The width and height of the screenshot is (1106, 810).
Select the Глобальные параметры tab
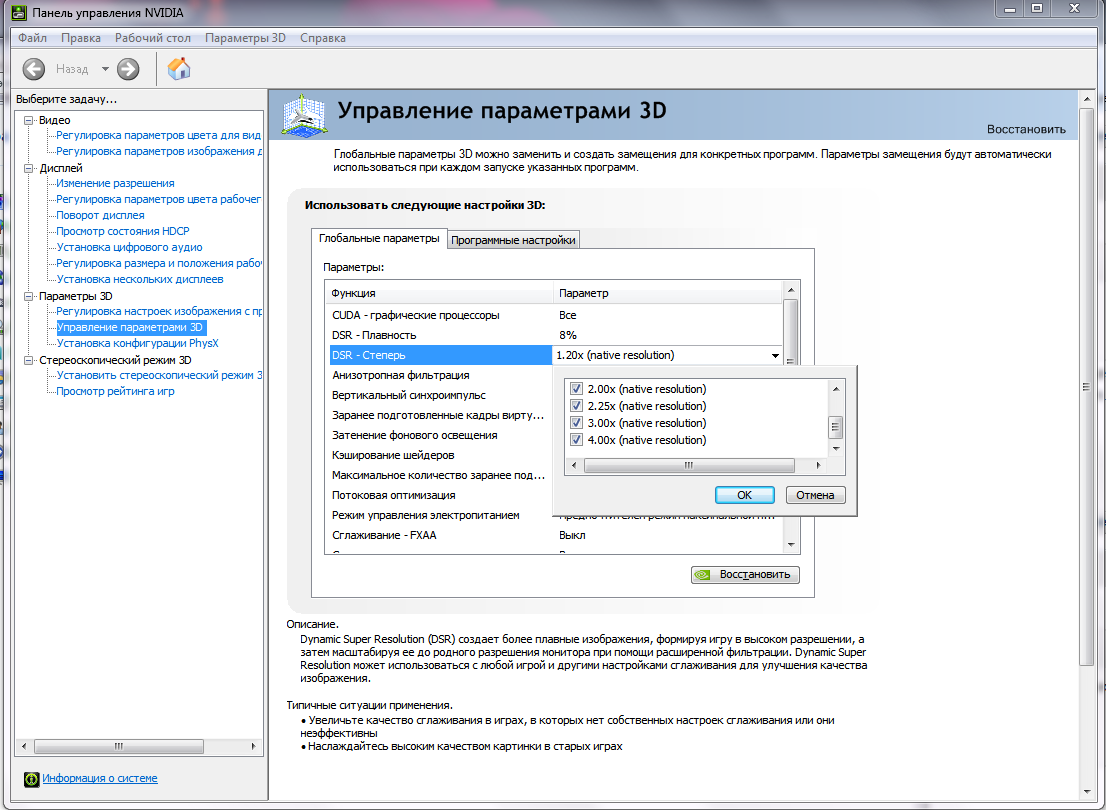tap(379, 238)
